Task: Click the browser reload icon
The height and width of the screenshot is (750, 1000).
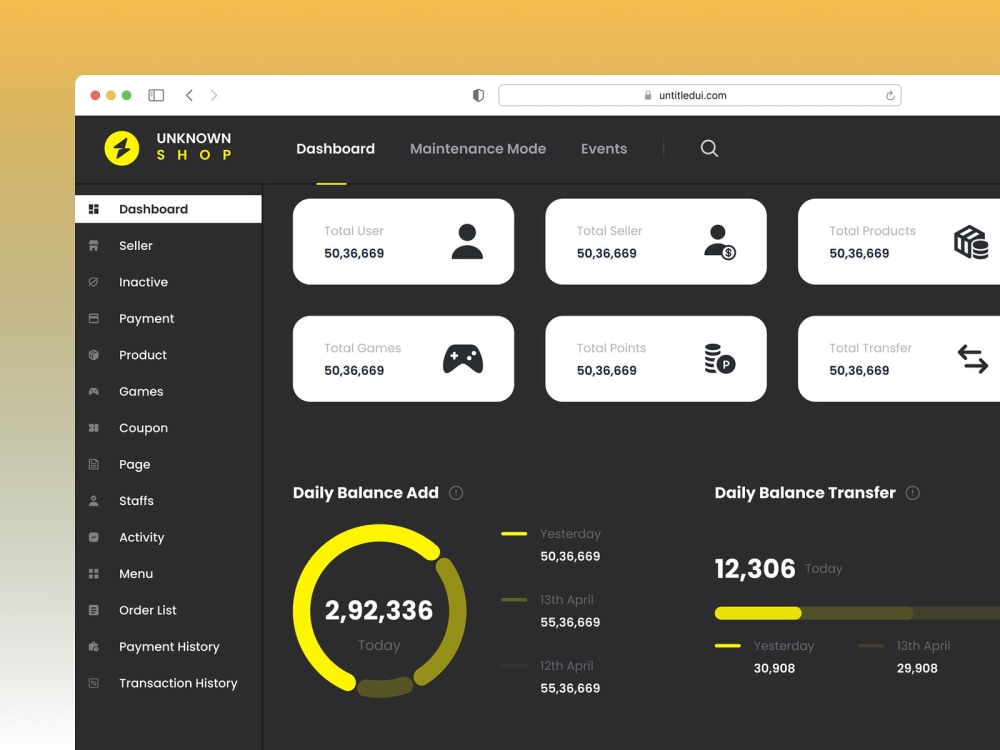Action: (890, 95)
